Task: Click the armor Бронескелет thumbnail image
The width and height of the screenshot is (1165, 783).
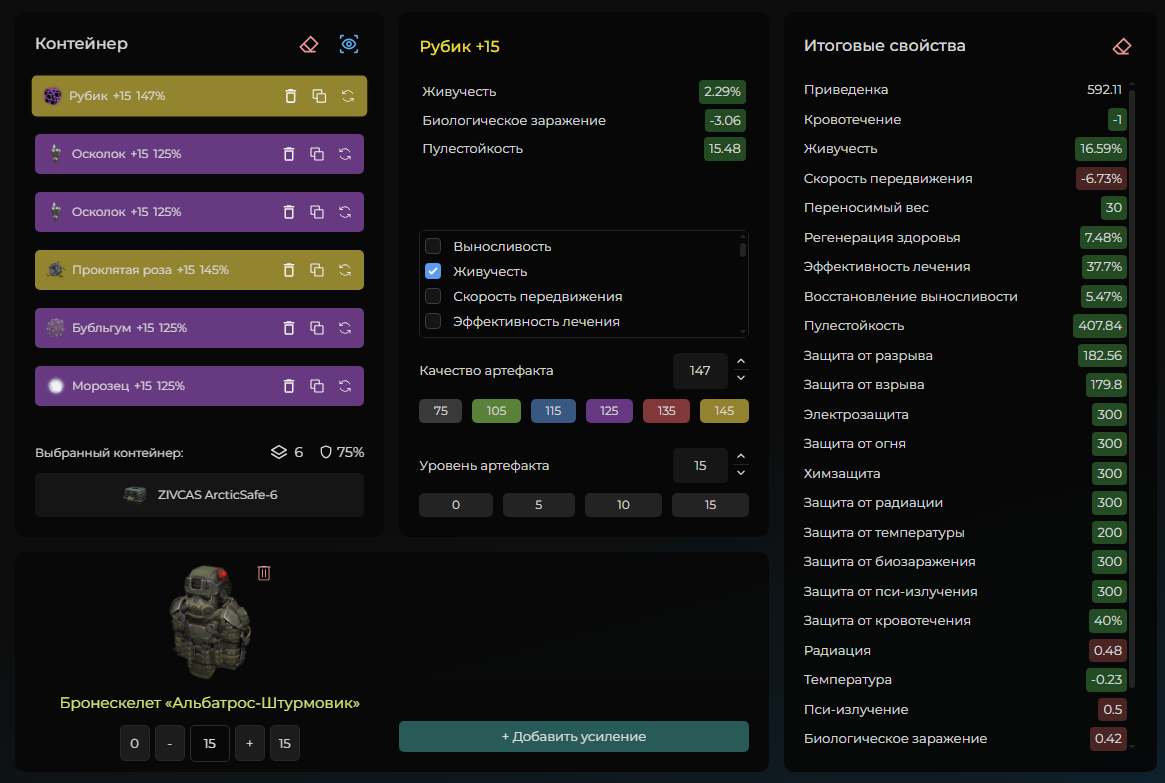Action: (210, 623)
